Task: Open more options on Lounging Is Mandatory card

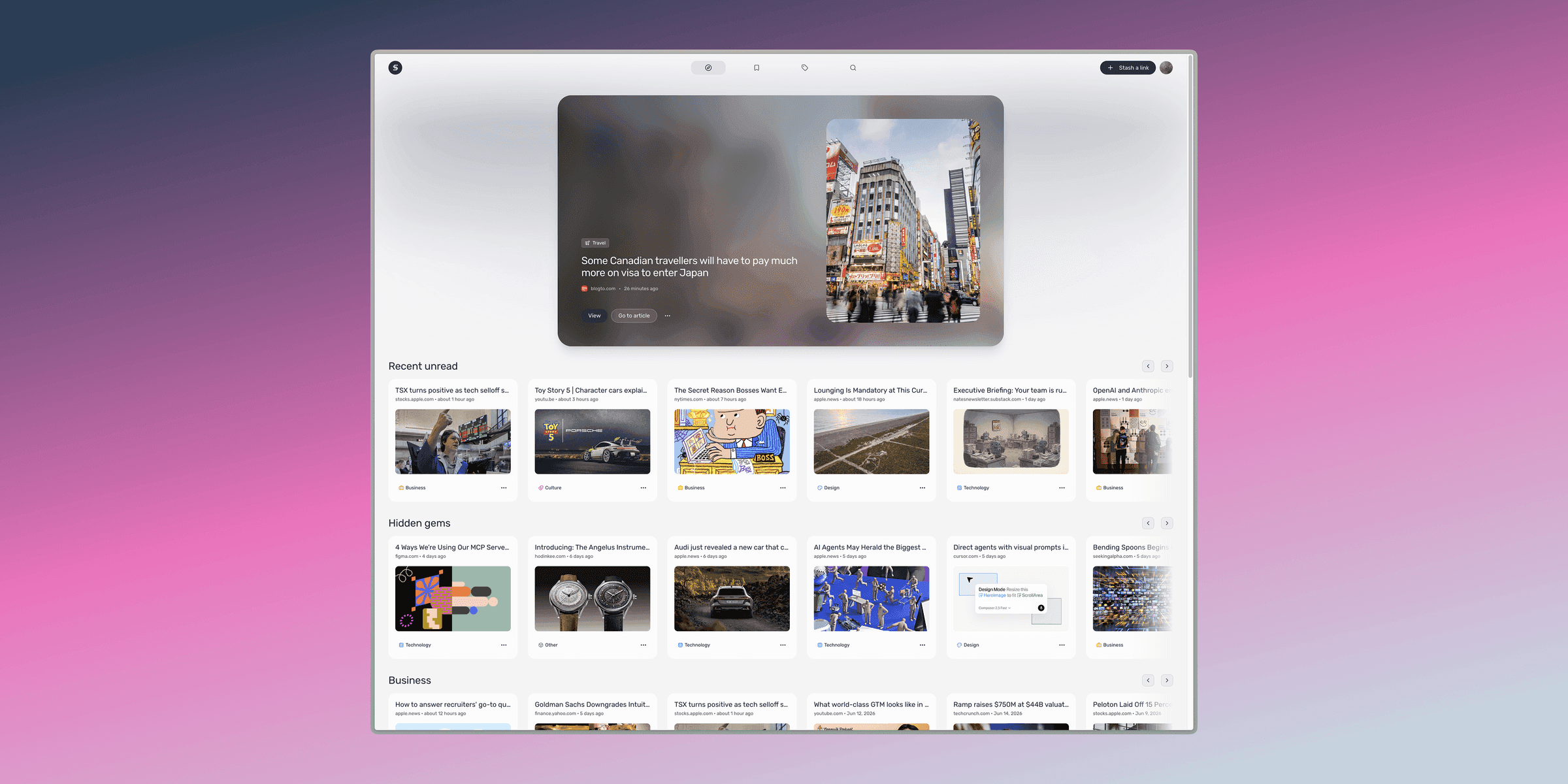Action: coord(923,488)
